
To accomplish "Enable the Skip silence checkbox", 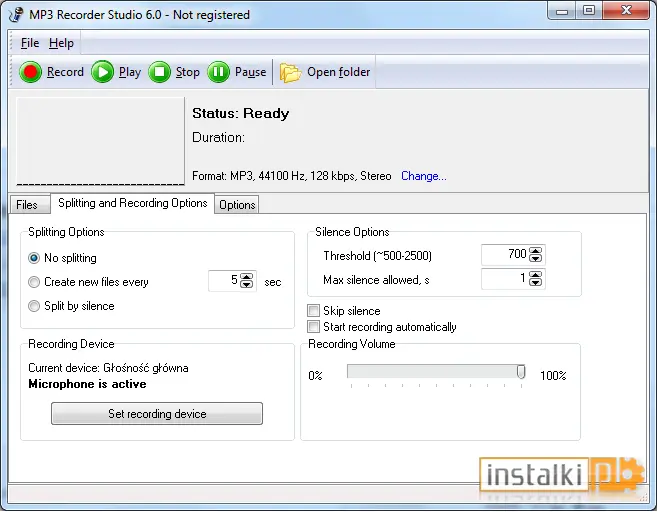I will (x=313, y=310).
